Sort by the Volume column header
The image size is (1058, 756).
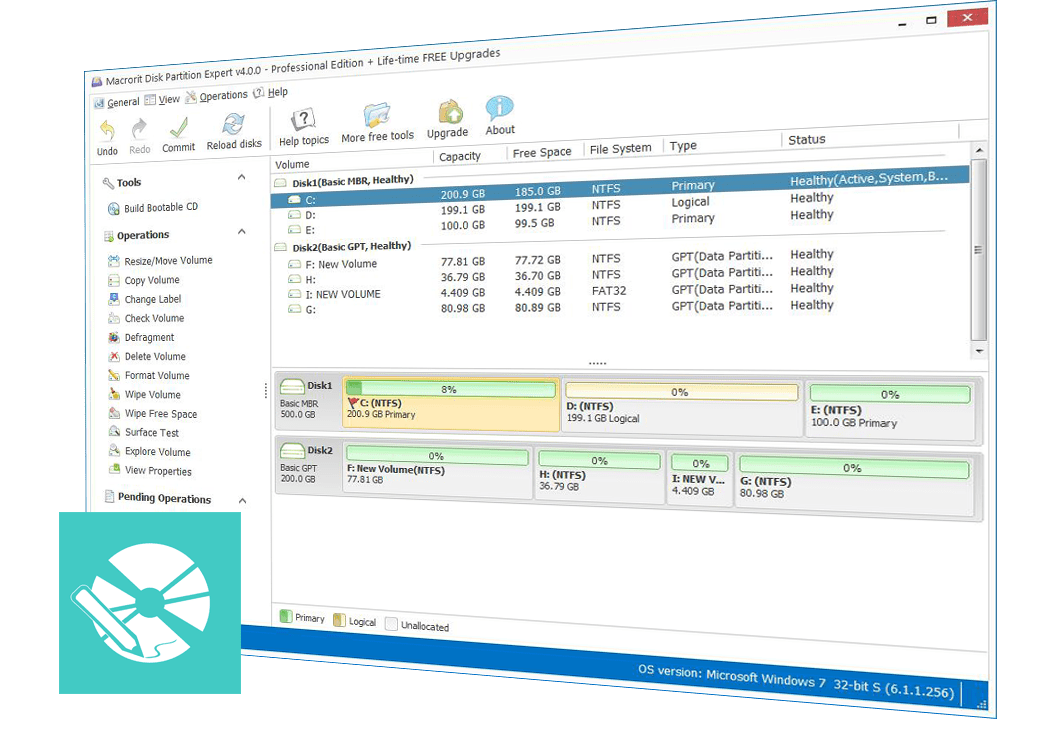pyautogui.click(x=292, y=164)
